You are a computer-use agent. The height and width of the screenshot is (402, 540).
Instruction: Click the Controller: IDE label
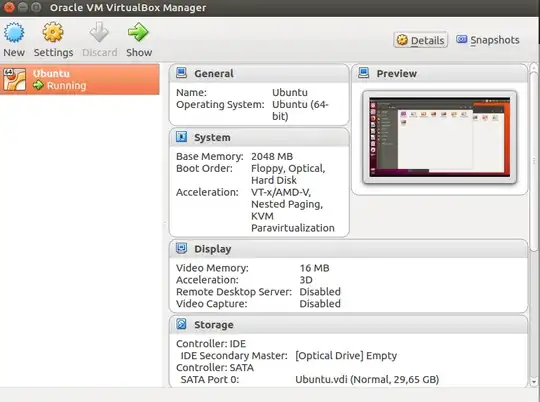(x=211, y=344)
